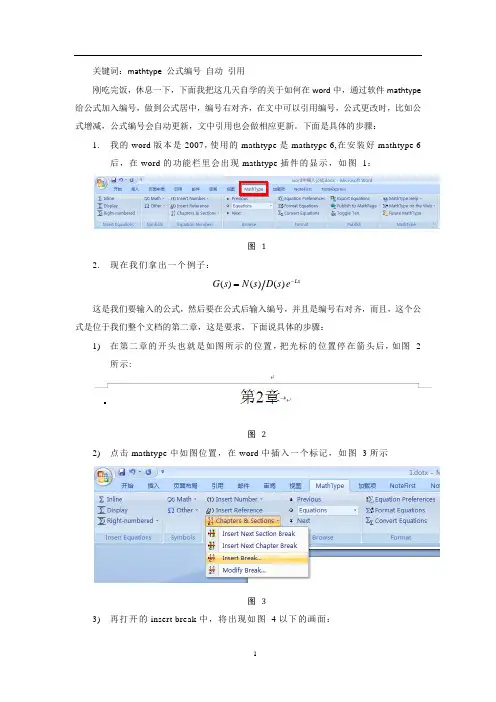Choose Insert Next Section Break menu item

tap(257, 534)
